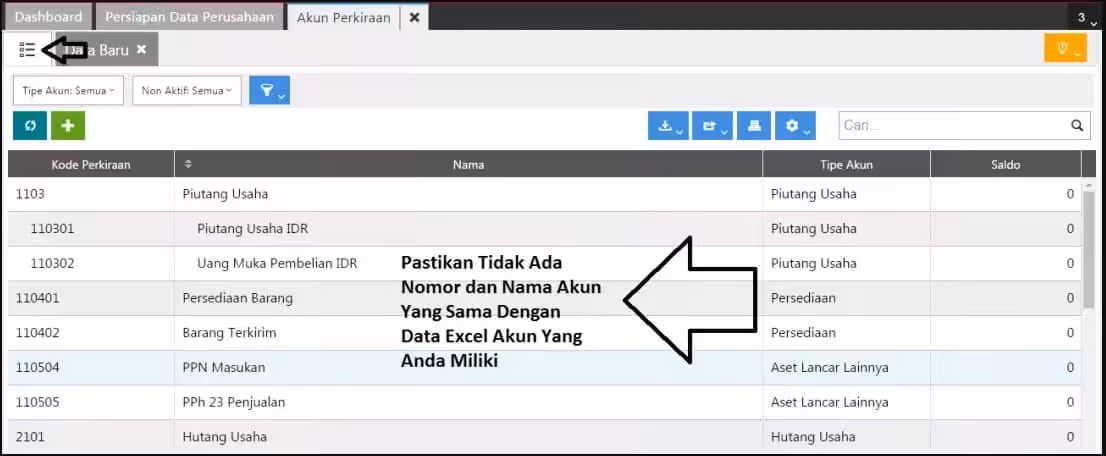The height and width of the screenshot is (456, 1106).
Task: Sort by Kode Perkiraan column header
Action: click(91, 164)
